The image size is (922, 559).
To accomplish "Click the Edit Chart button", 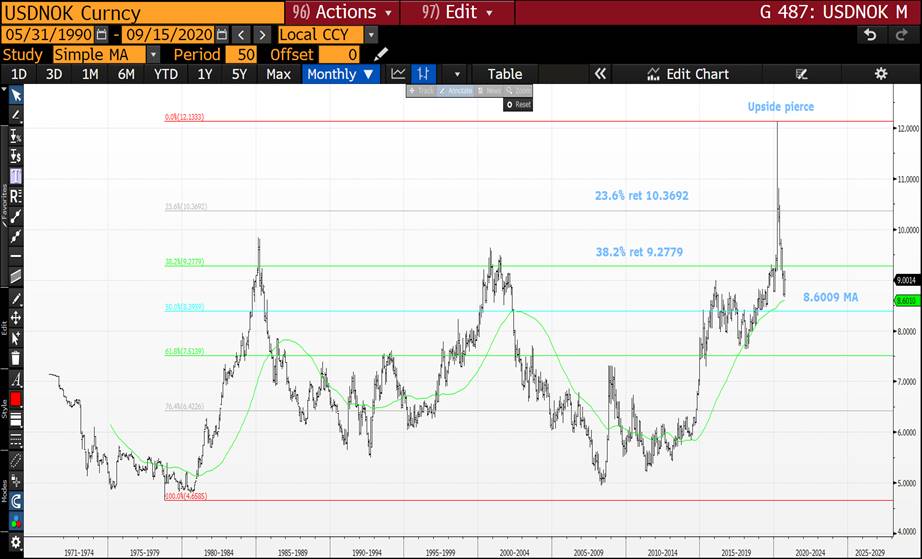I will point(688,74).
